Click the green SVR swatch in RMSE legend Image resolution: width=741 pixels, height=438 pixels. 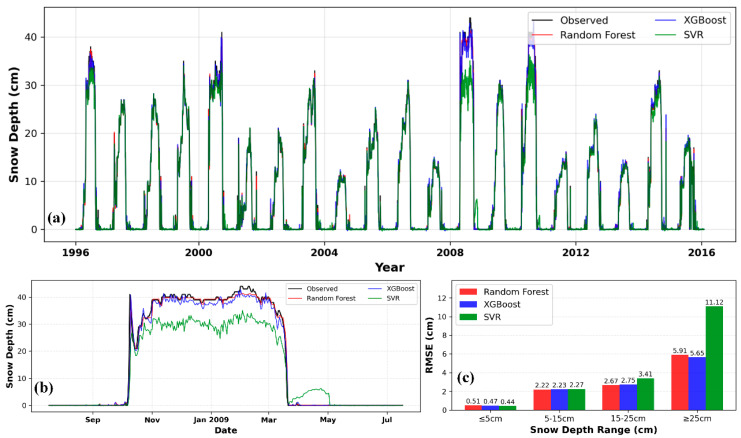coord(468,317)
